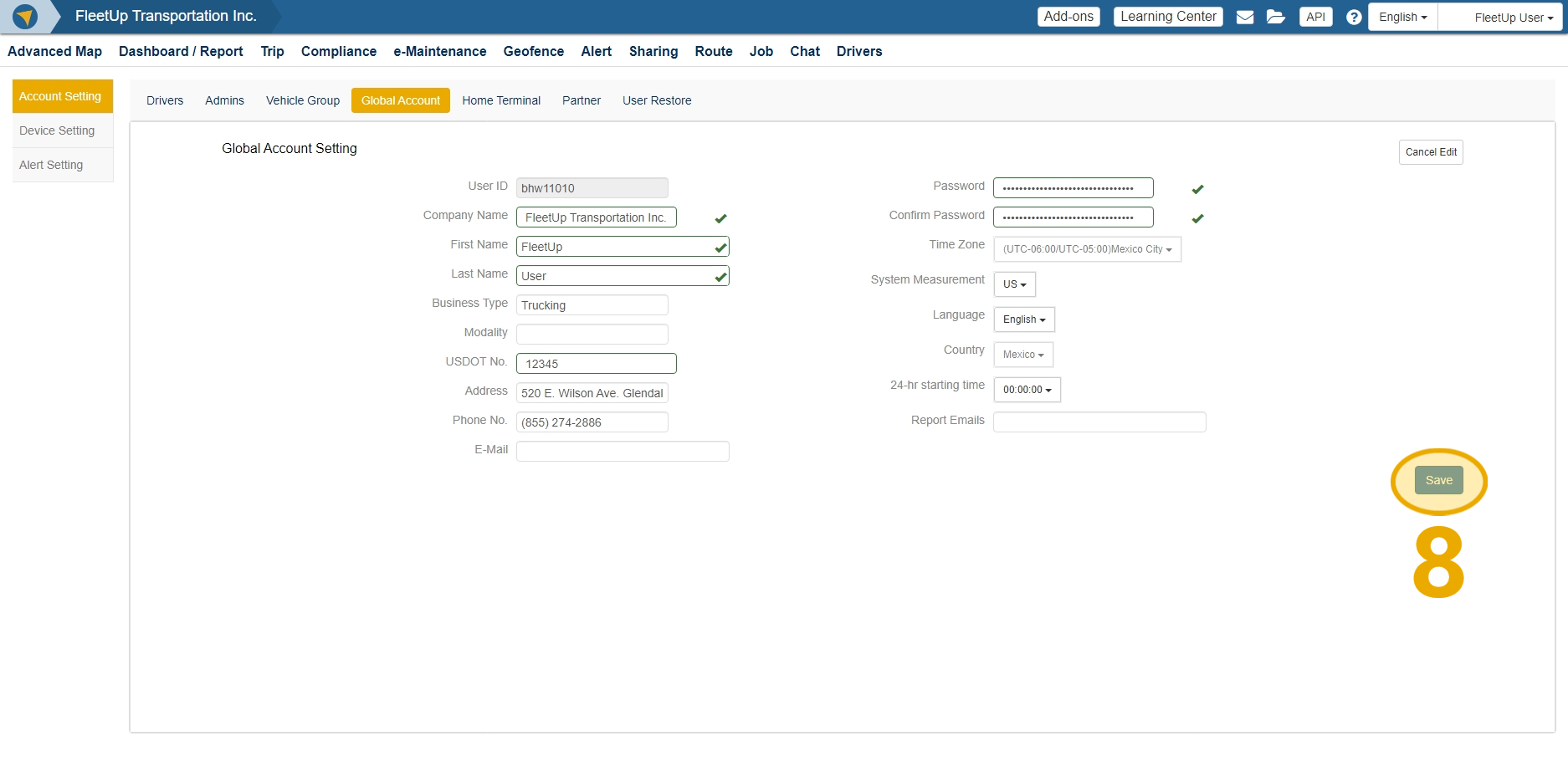Open the Compliance menu
The image size is (1568, 777).
[x=339, y=51]
